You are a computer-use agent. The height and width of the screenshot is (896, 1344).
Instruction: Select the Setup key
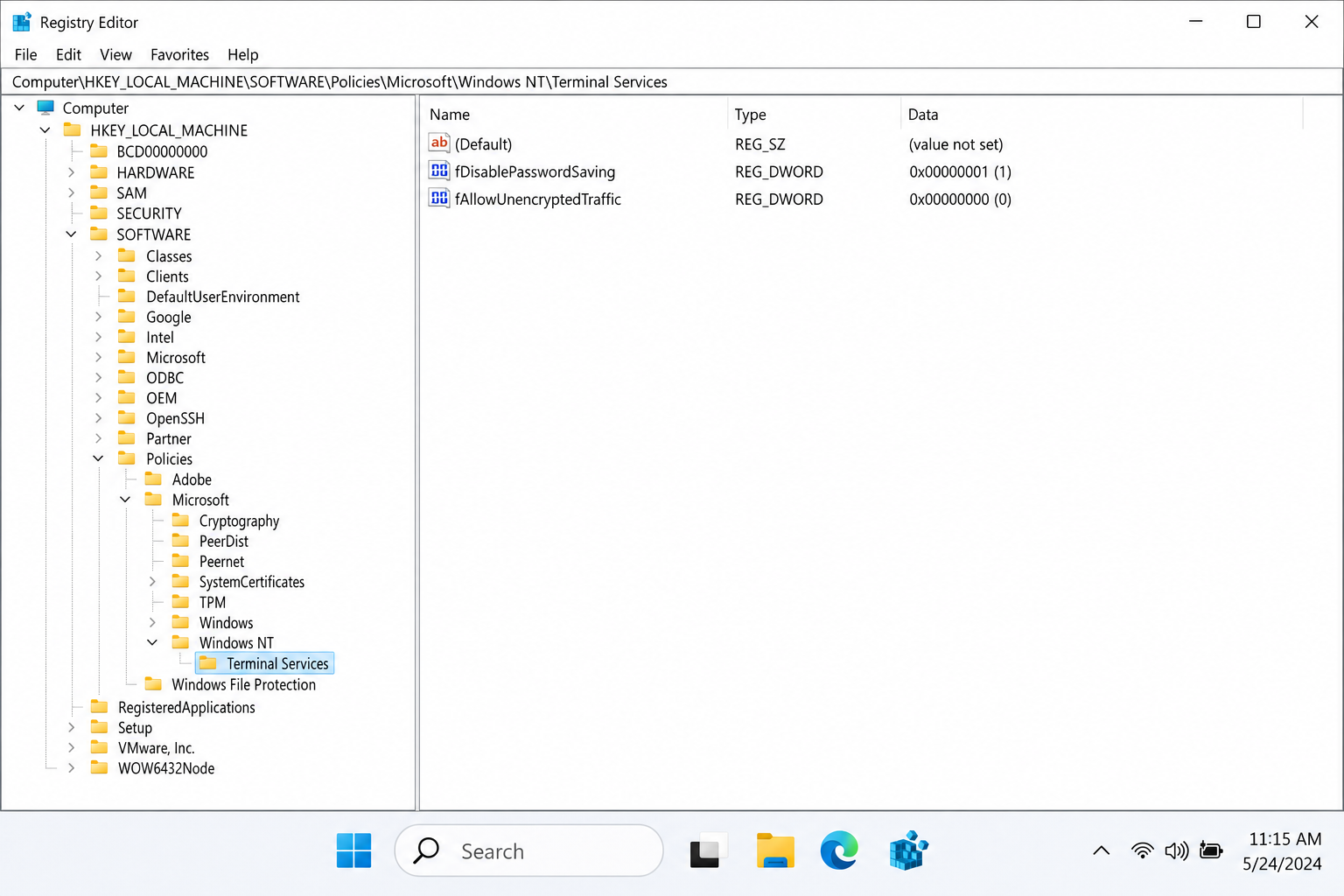point(135,728)
